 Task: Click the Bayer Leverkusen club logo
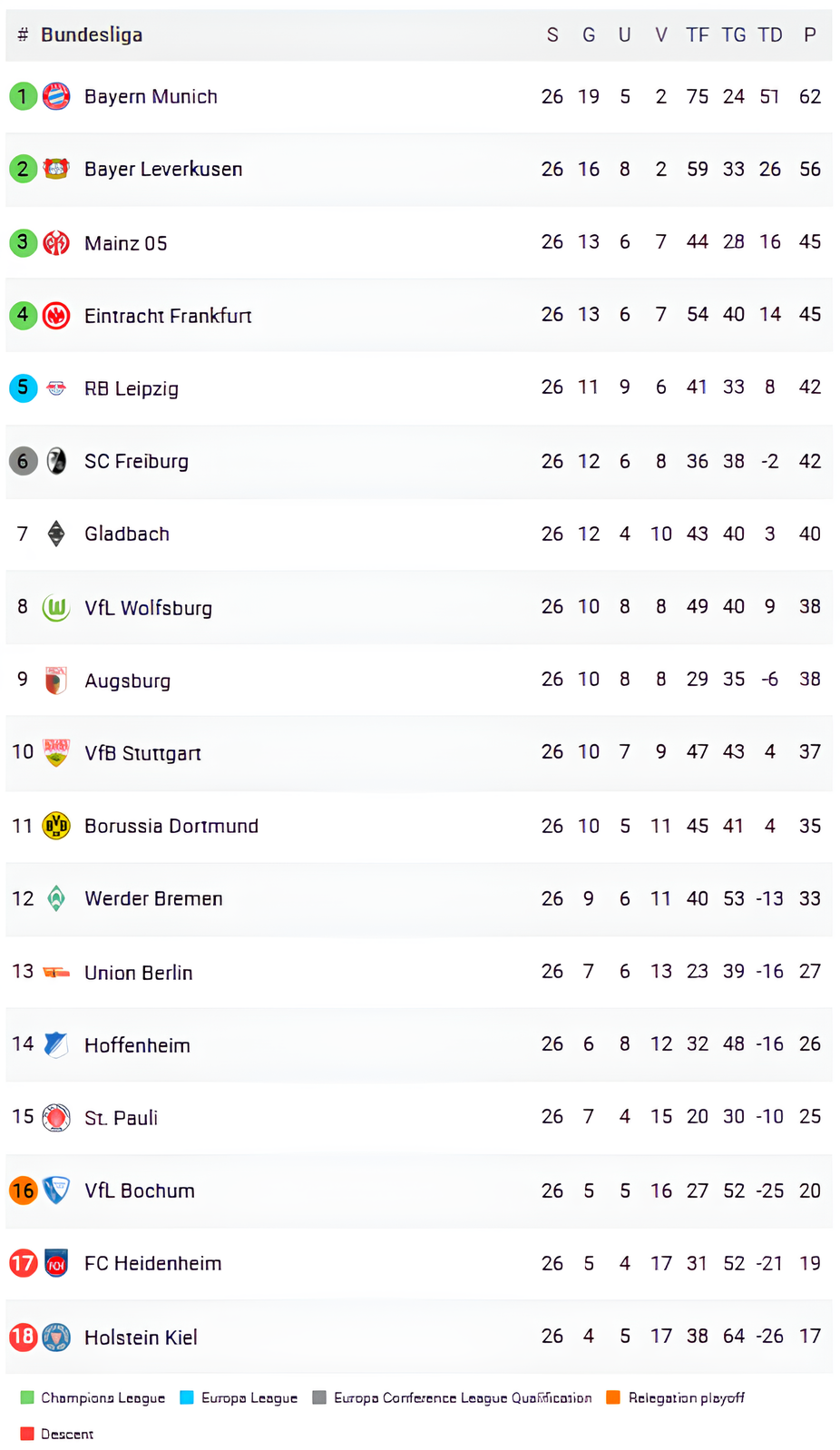(56, 169)
